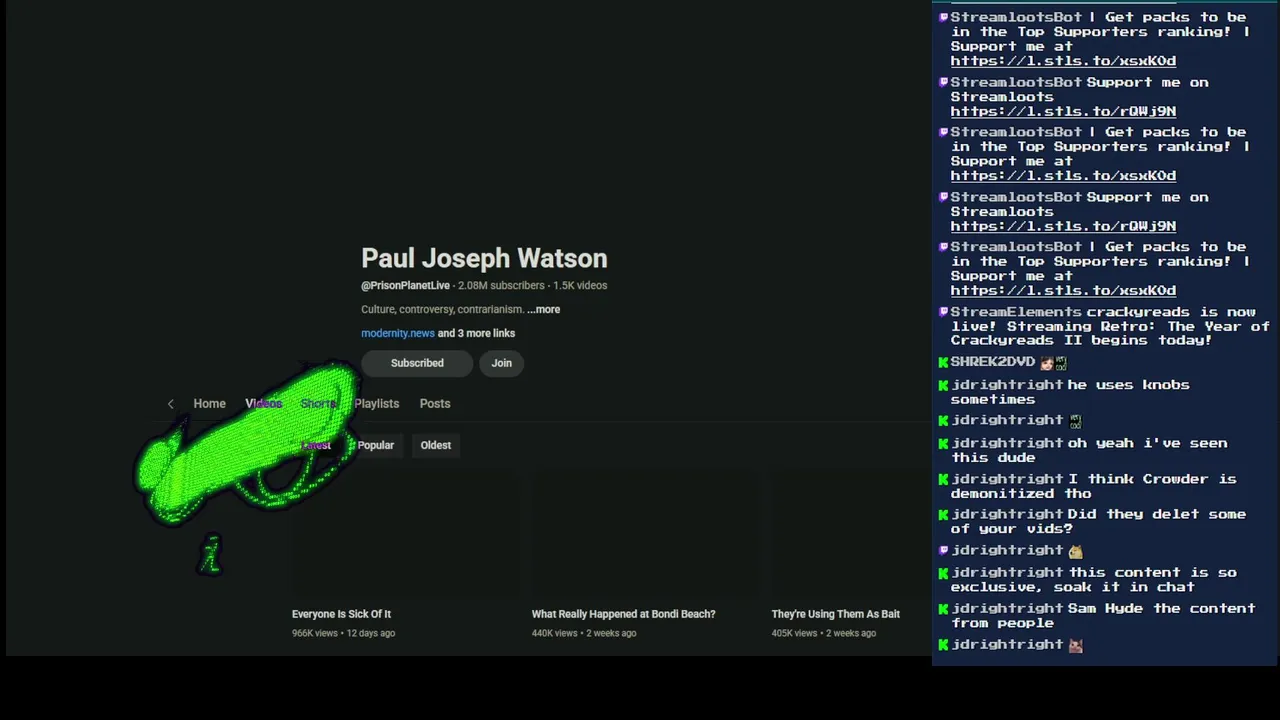Click the @PrisonPlanetLive handle

[405, 285]
